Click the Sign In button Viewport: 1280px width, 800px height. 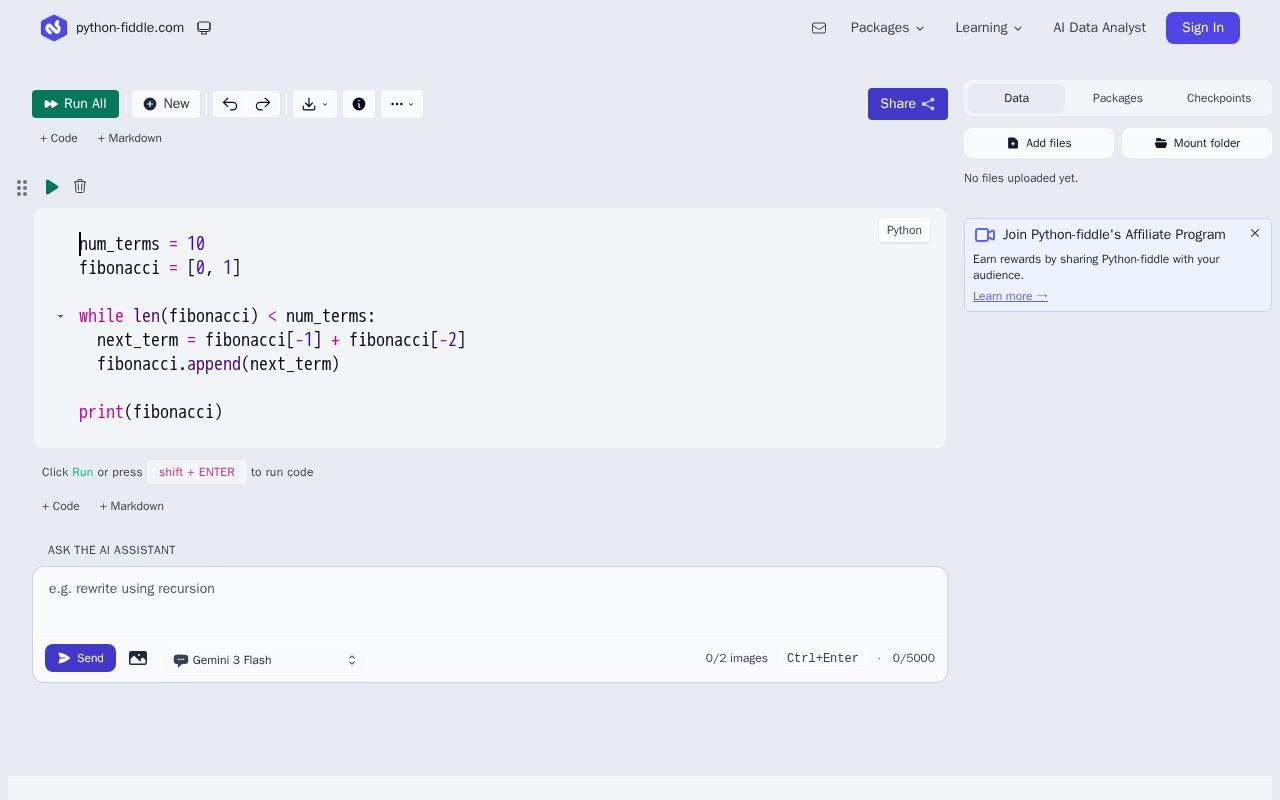coord(1203,28)
